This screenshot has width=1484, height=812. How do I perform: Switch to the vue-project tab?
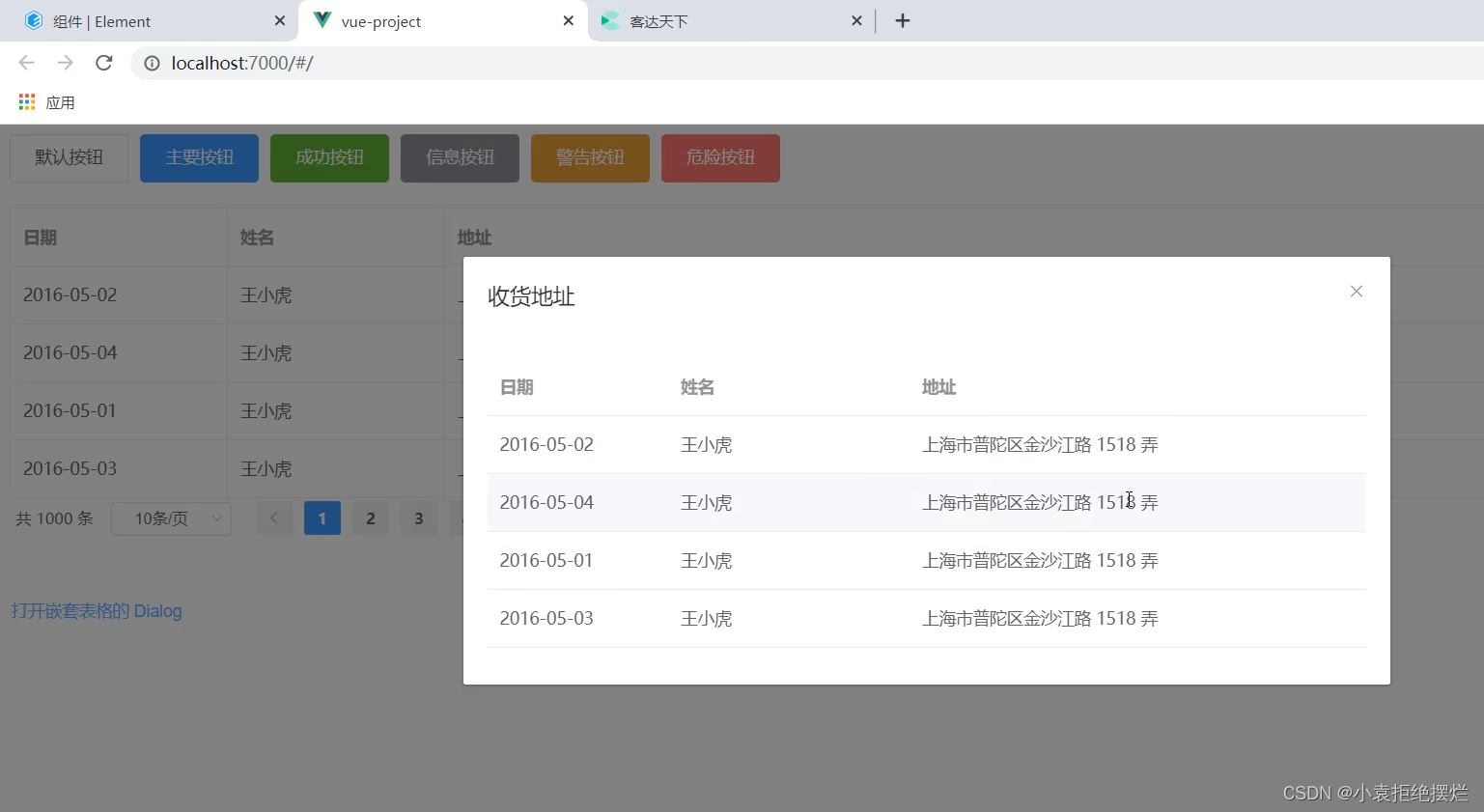click(x=443, y=20)
